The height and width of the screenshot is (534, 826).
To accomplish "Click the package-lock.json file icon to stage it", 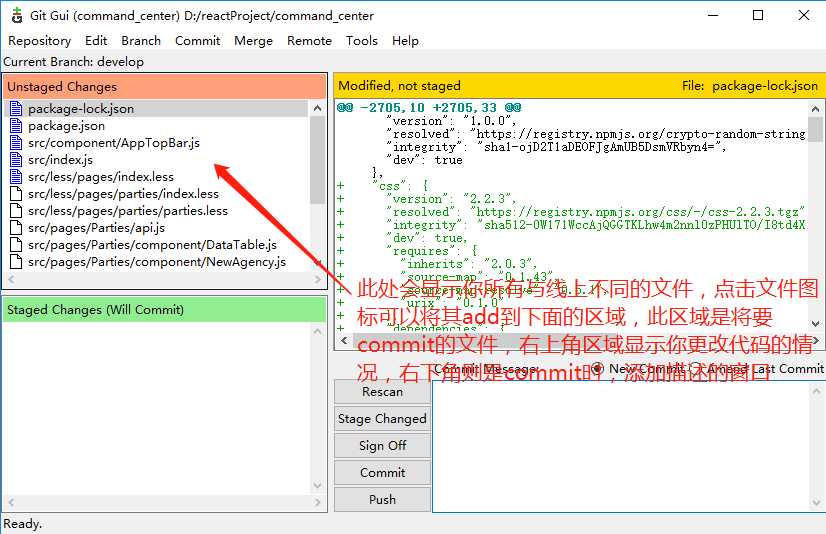I will pos(16,108).
